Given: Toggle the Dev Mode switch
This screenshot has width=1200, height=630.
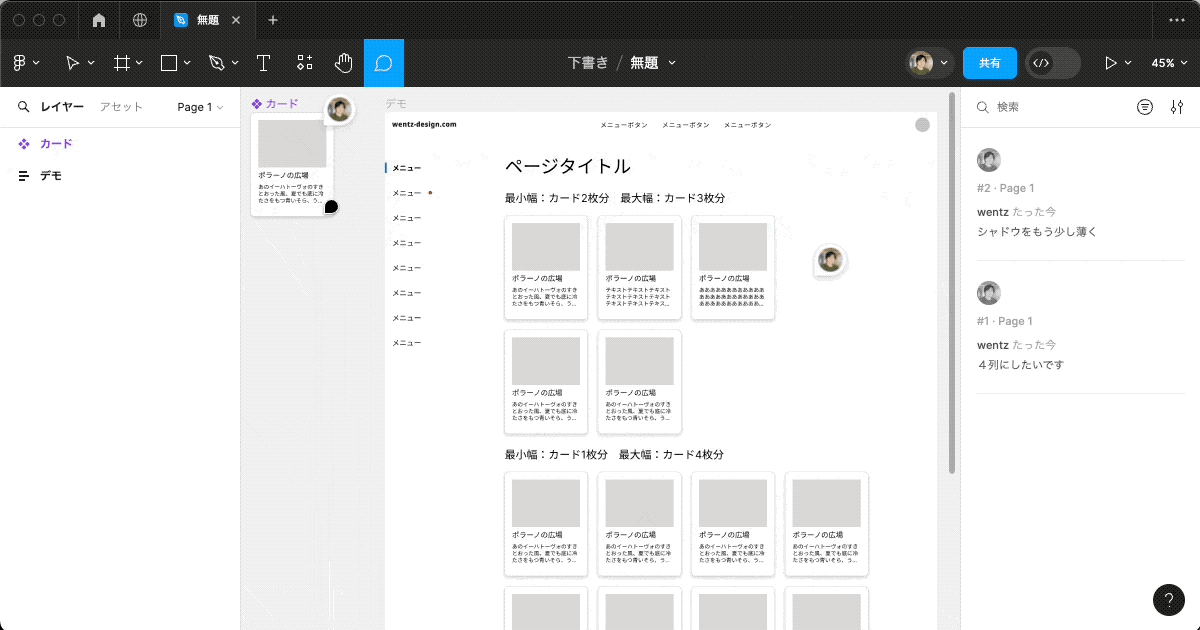Looking at the screenshot, I should 1051,62.
